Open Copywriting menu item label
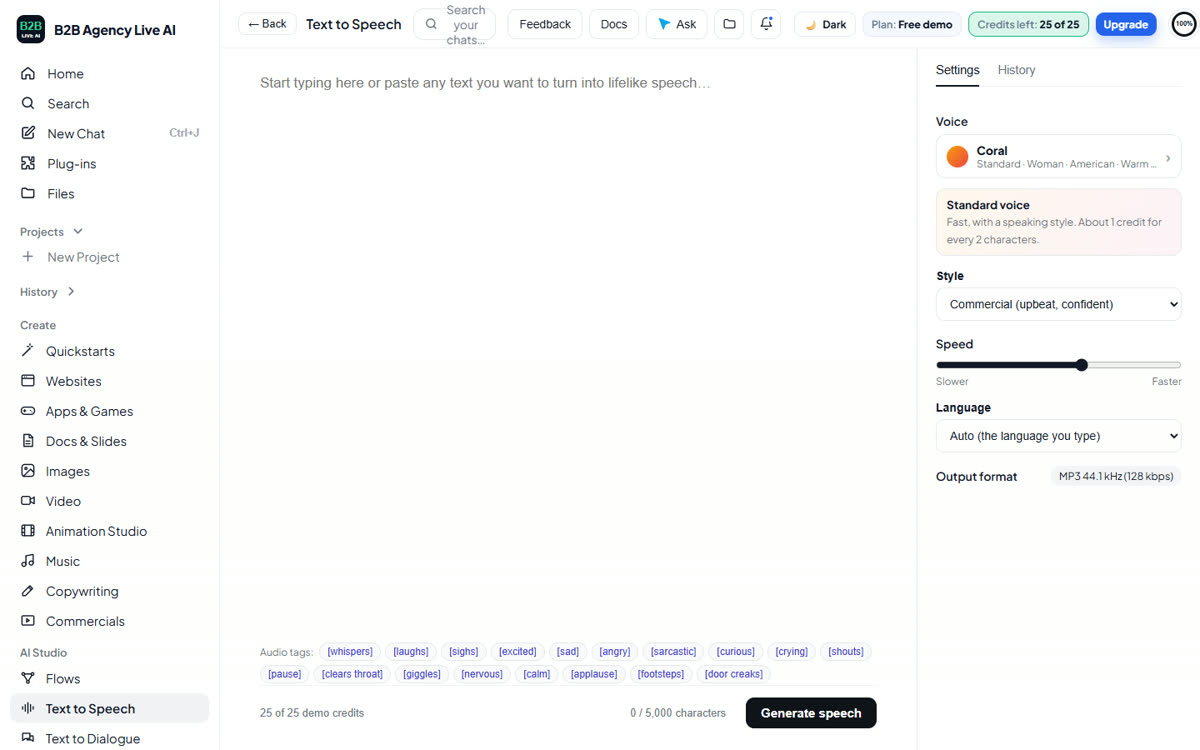Image resolution: width=1200 pixels, height=750 pixels. coord(82,591)
